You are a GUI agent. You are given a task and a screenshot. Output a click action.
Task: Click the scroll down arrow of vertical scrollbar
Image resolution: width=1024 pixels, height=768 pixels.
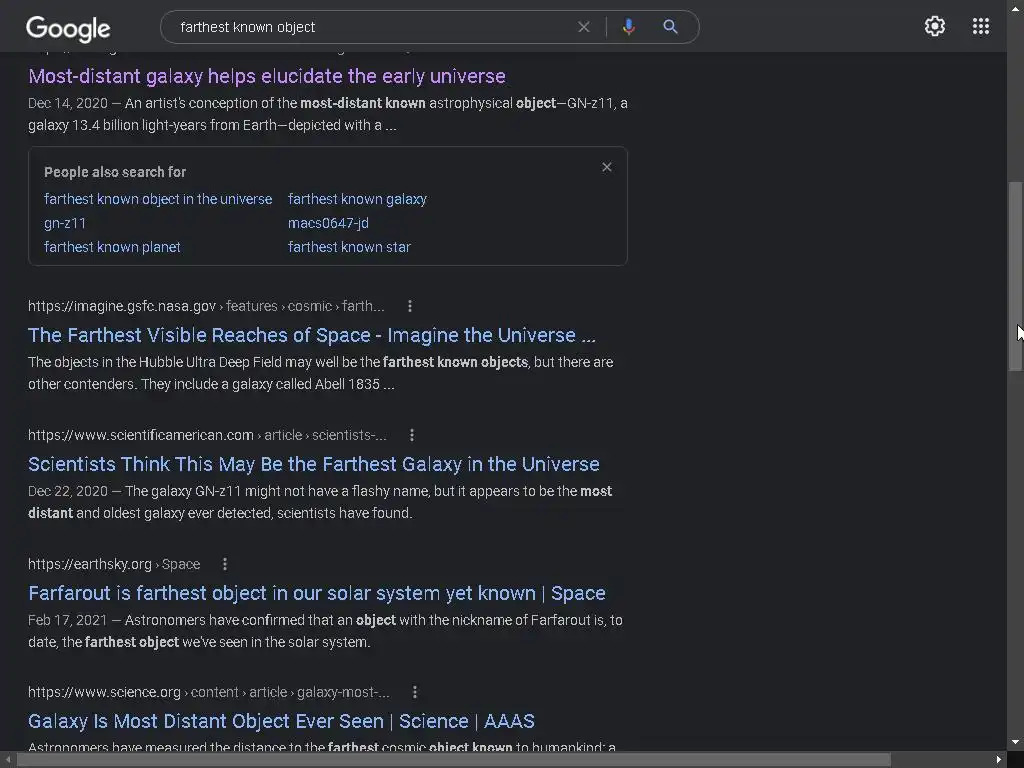1015,743
